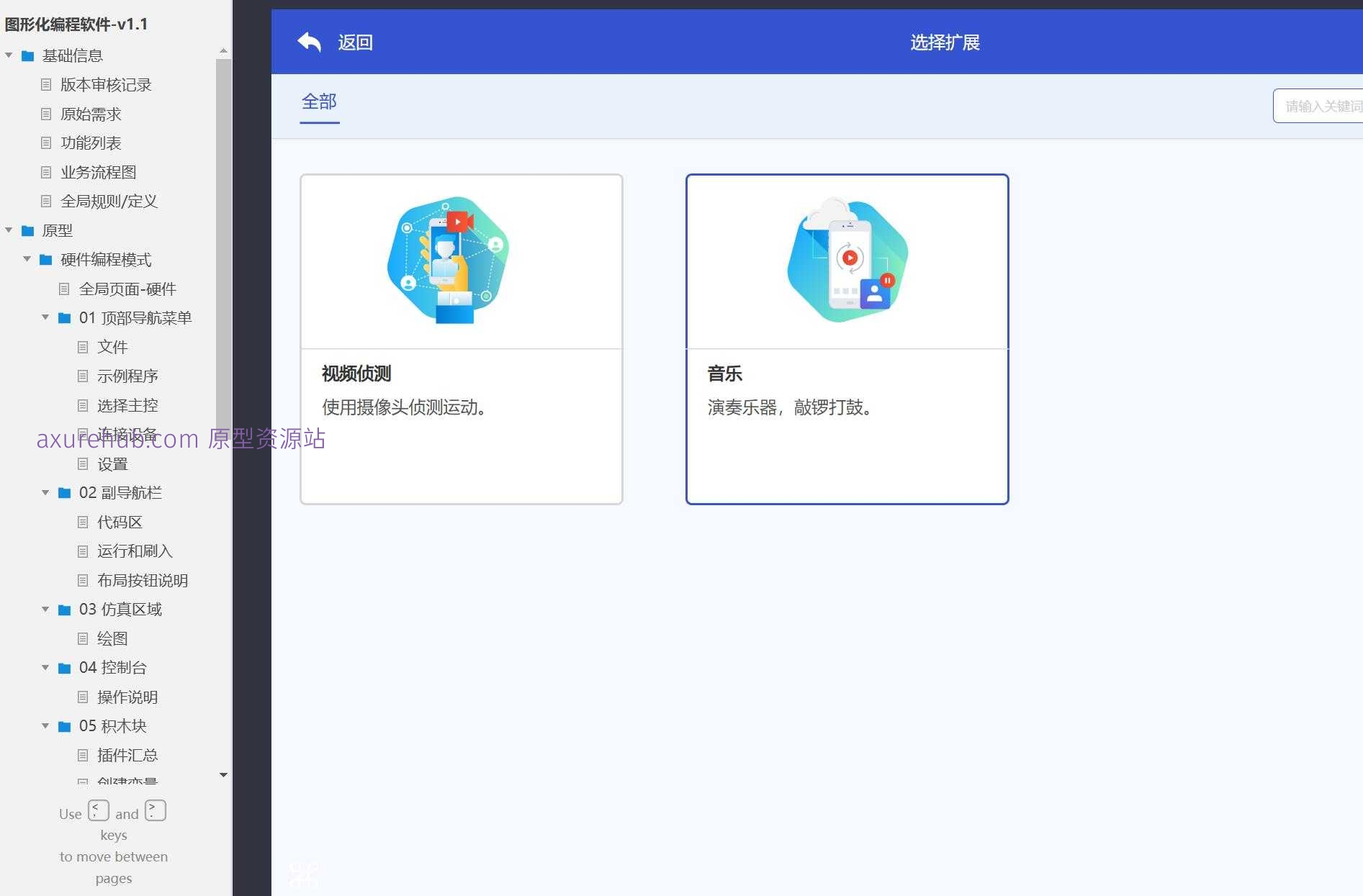This screenshot has height=896, width=1363.
Task: Open the 选择主控 page
Action: tap(127, 405)
